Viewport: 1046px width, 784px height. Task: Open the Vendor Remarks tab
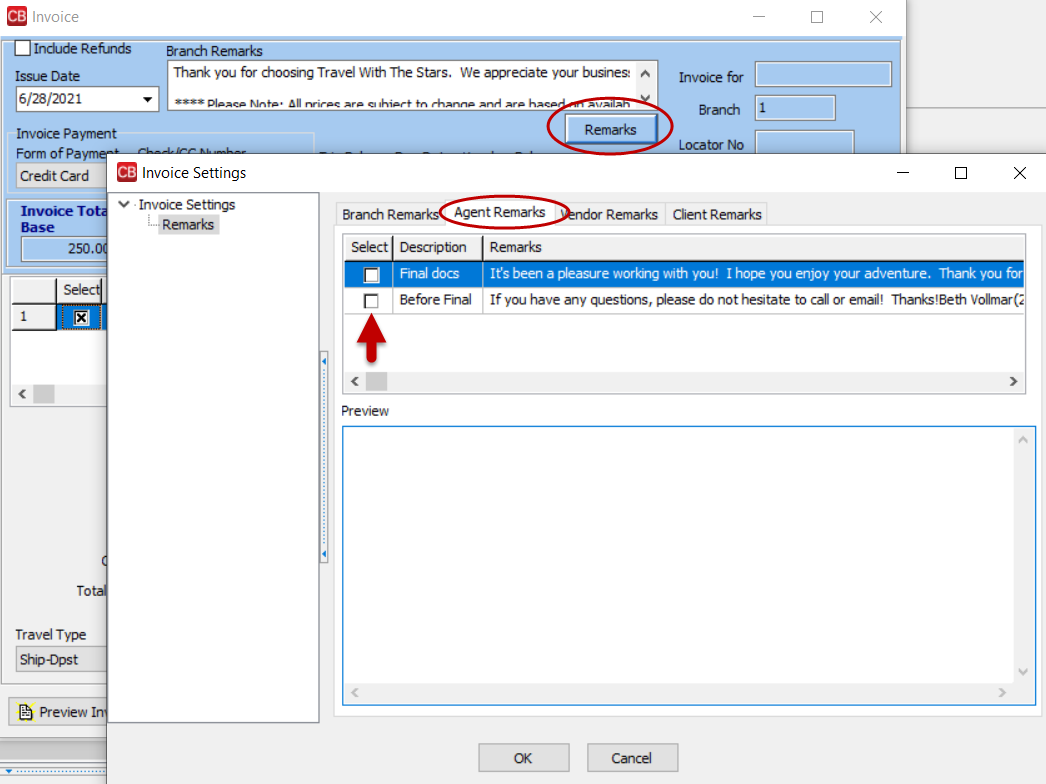click(x=610, y=214)
